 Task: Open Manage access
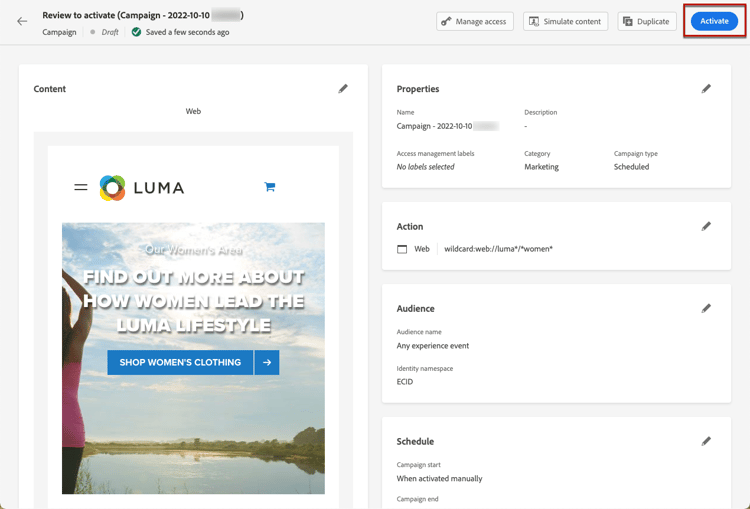click(474, 22)
